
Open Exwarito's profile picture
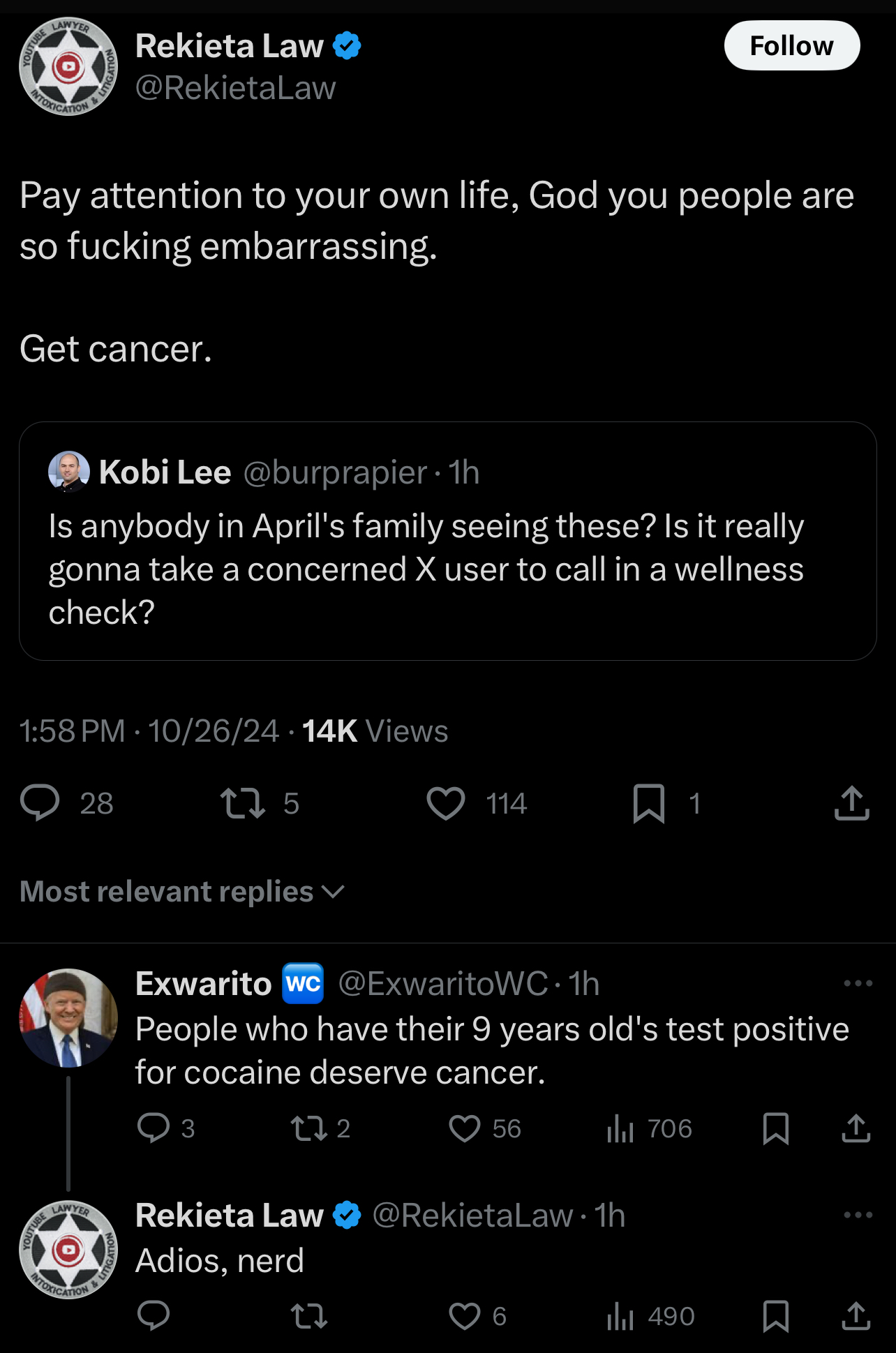point(68,1018)
